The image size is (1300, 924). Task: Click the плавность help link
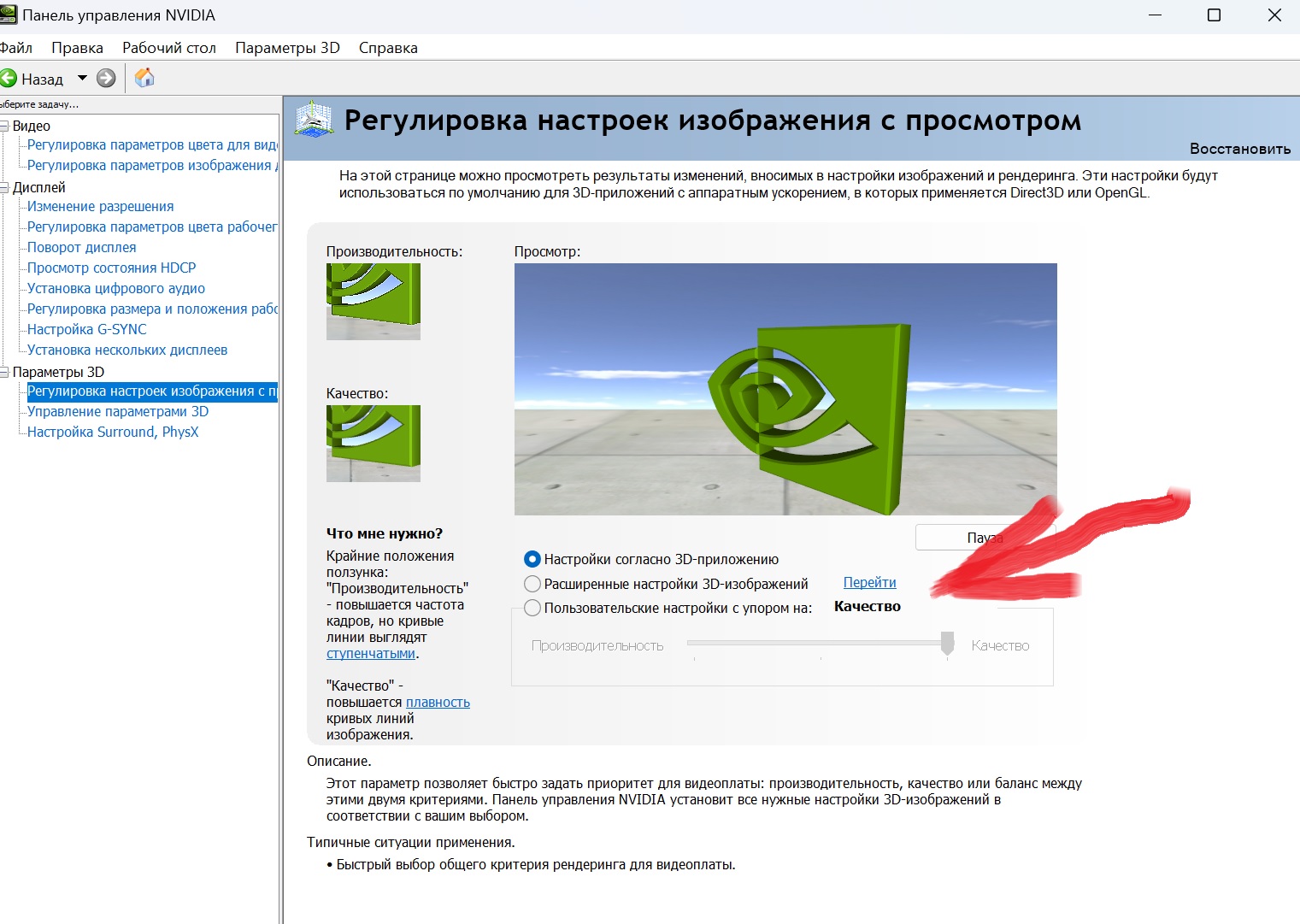[438, 702]
